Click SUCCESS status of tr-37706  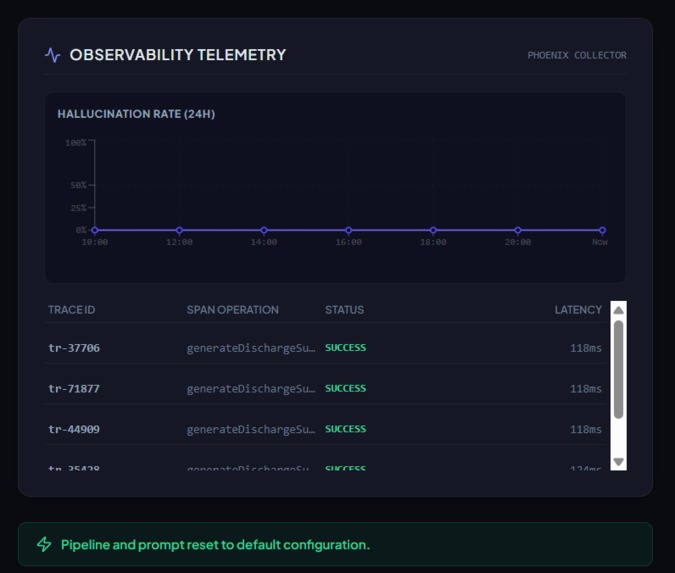[x=346, y=347]
